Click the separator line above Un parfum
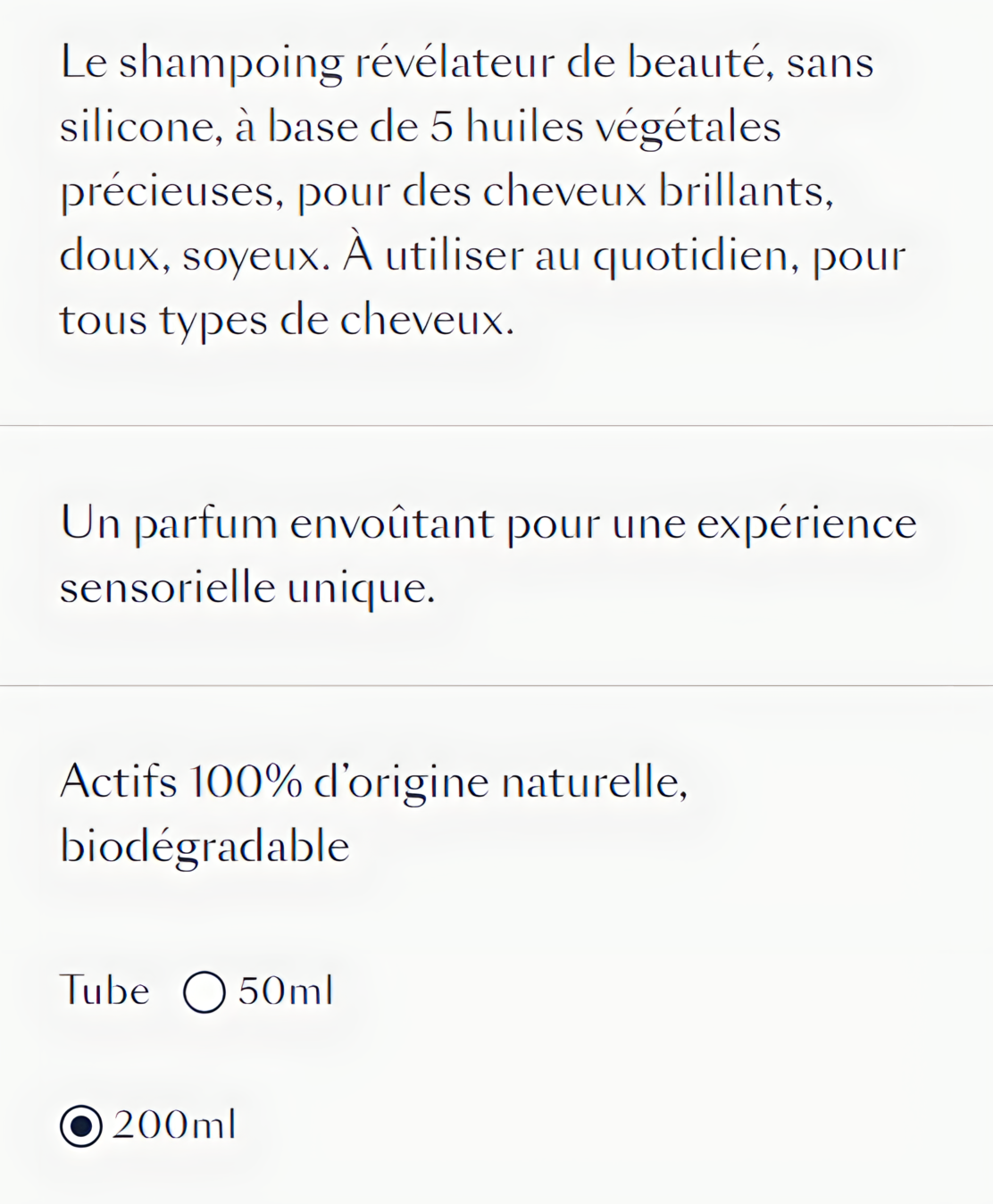 coord(496,426)
